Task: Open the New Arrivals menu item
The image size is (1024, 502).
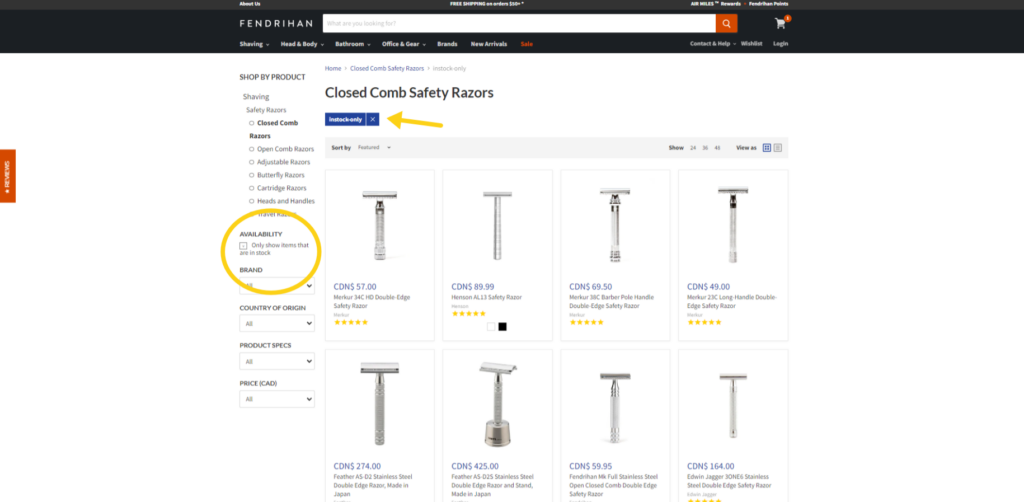Action: tap(488, 44)
